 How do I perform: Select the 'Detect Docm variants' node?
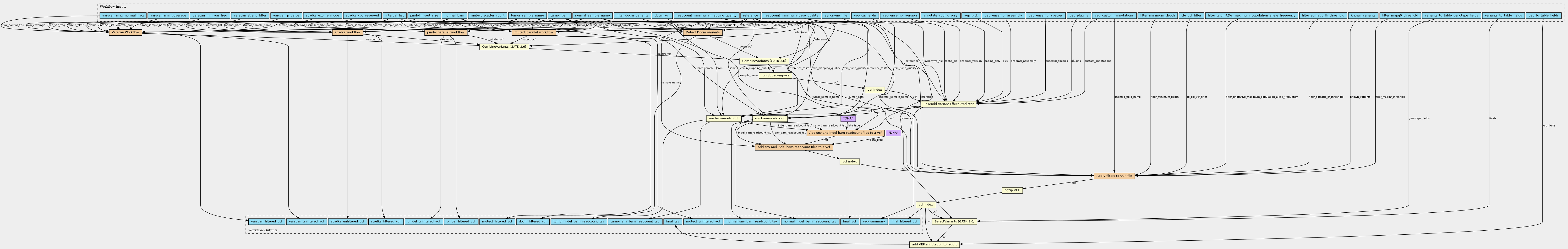coord(702,32)
